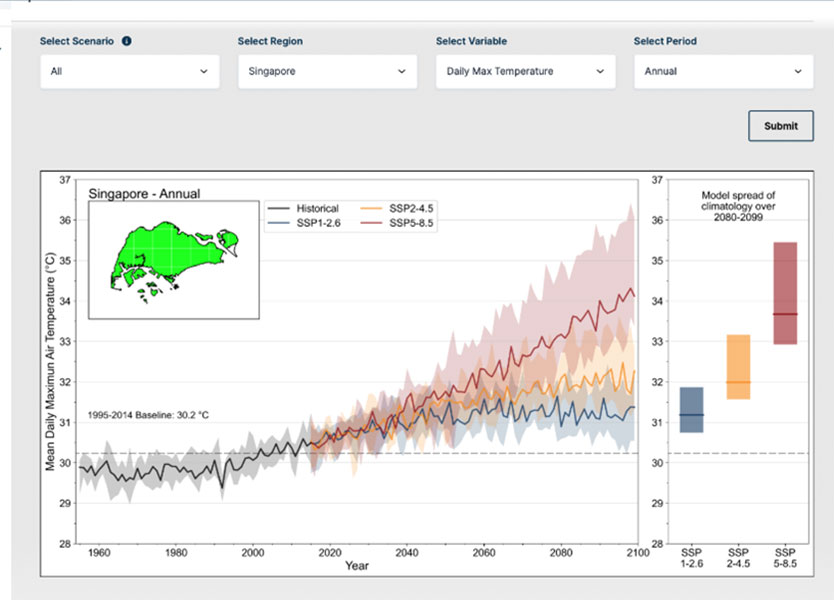Click the Model spread of climatology heading

pyautogui.click(x=738, y=204)
